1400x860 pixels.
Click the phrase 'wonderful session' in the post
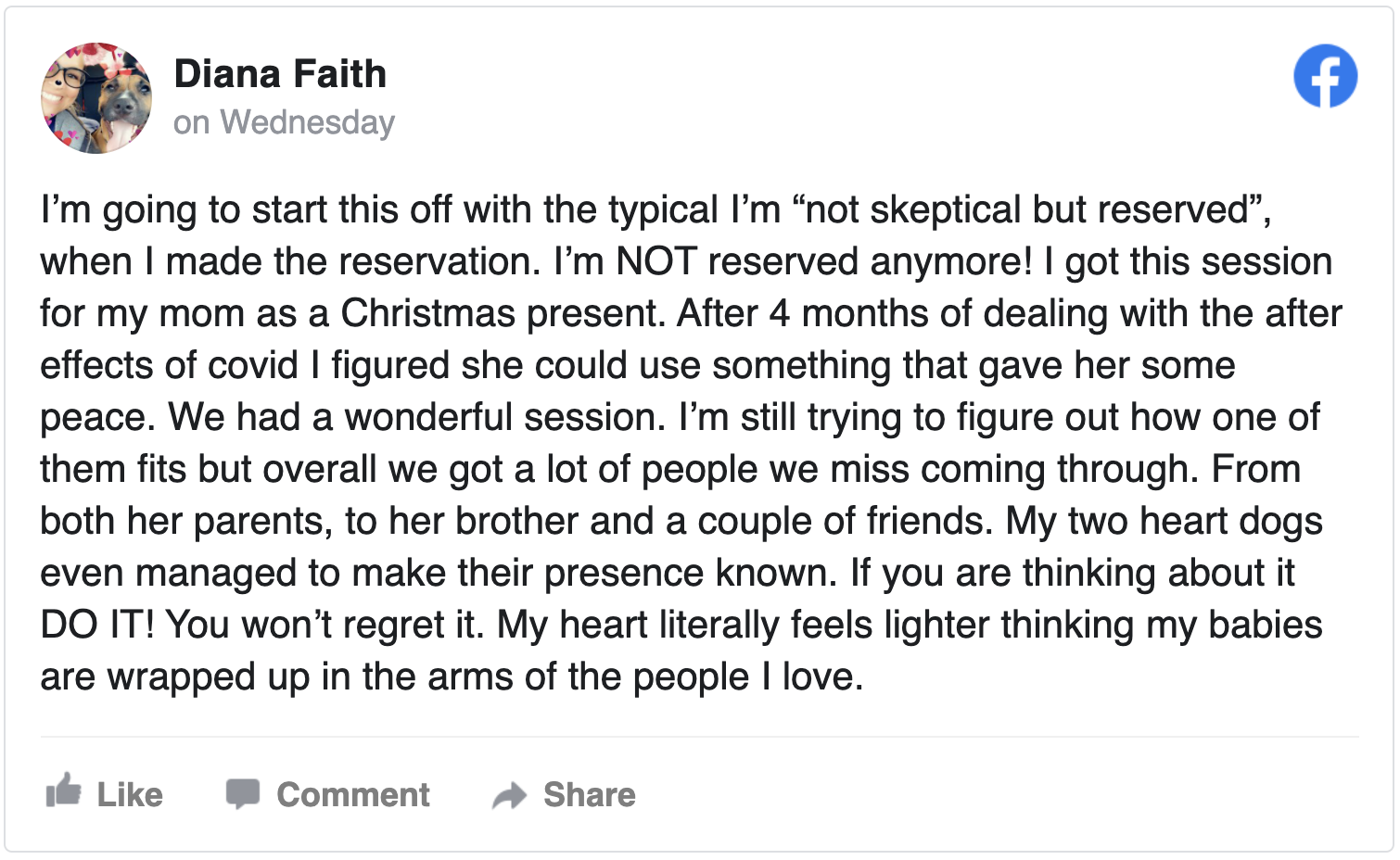click(x=505, y=418)
